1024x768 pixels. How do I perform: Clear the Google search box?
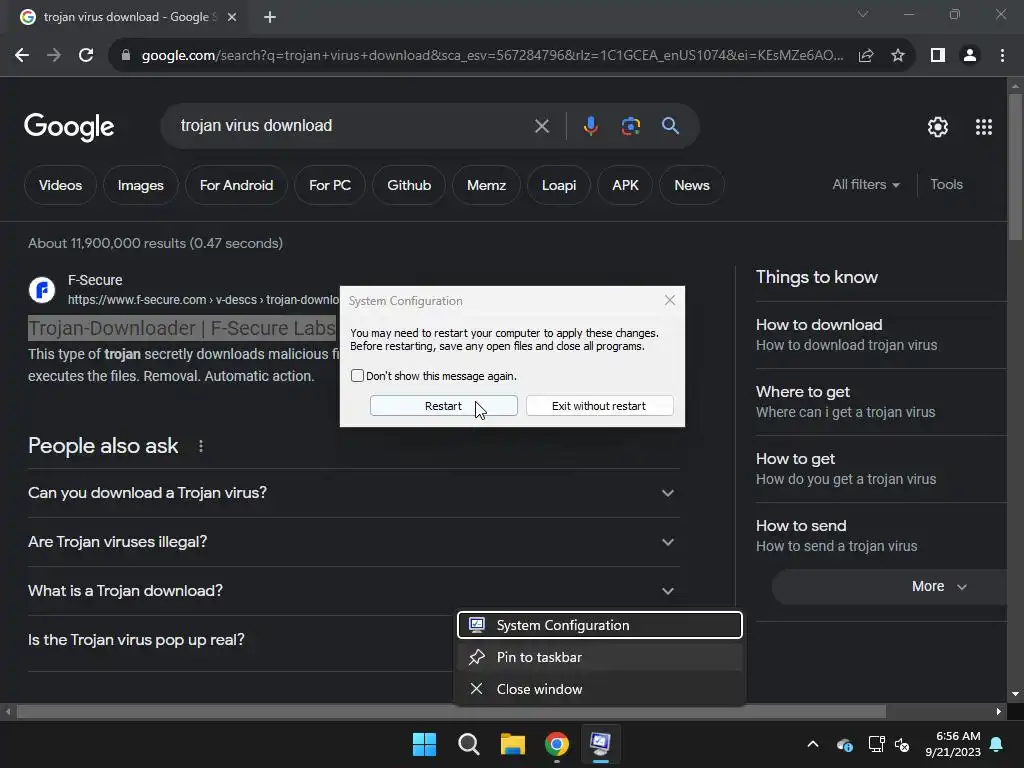pyautogui.click(x=541, y=126)
